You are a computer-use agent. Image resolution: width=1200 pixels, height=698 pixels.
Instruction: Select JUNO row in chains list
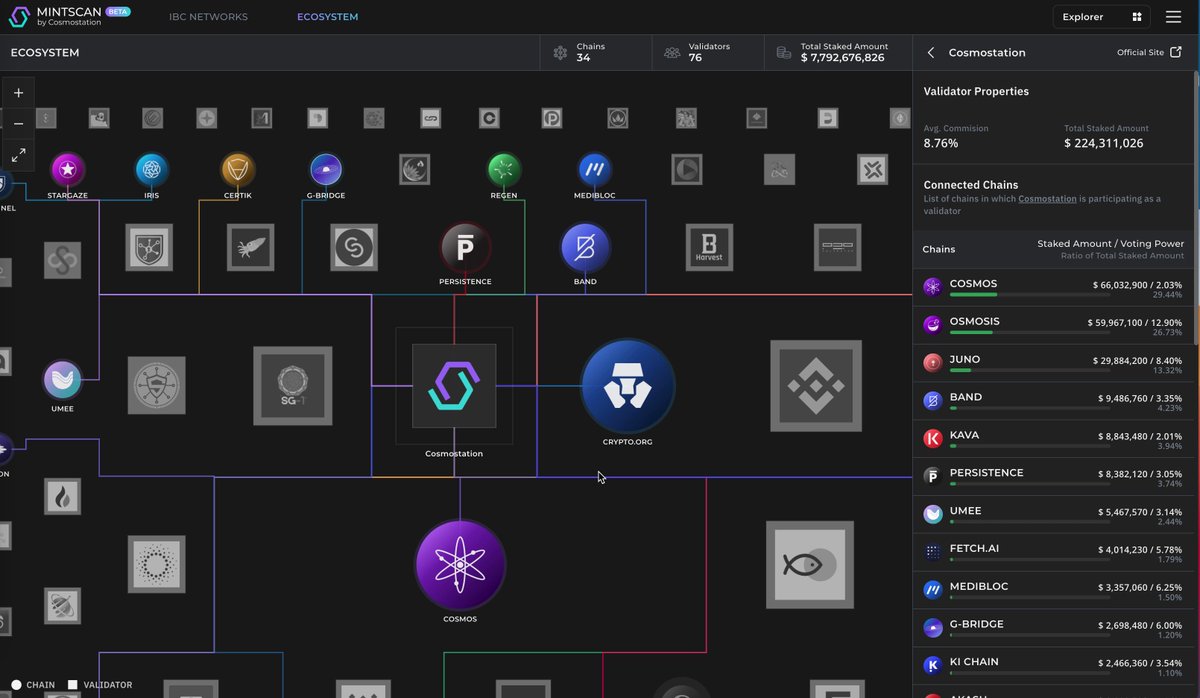(x=1054, y=364)
